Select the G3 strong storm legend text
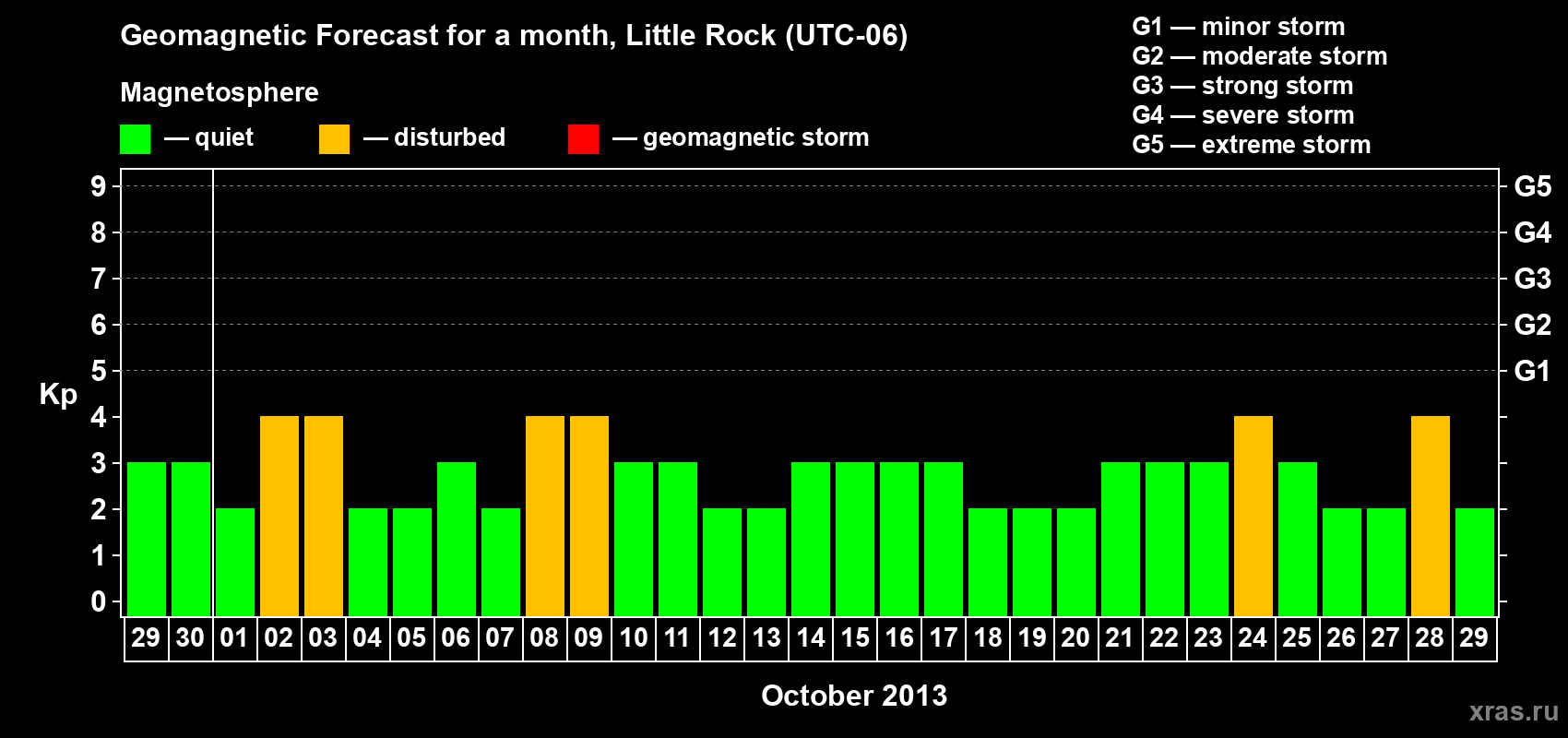Screen dimensions: 1568x738 (x=1242, y=86)
